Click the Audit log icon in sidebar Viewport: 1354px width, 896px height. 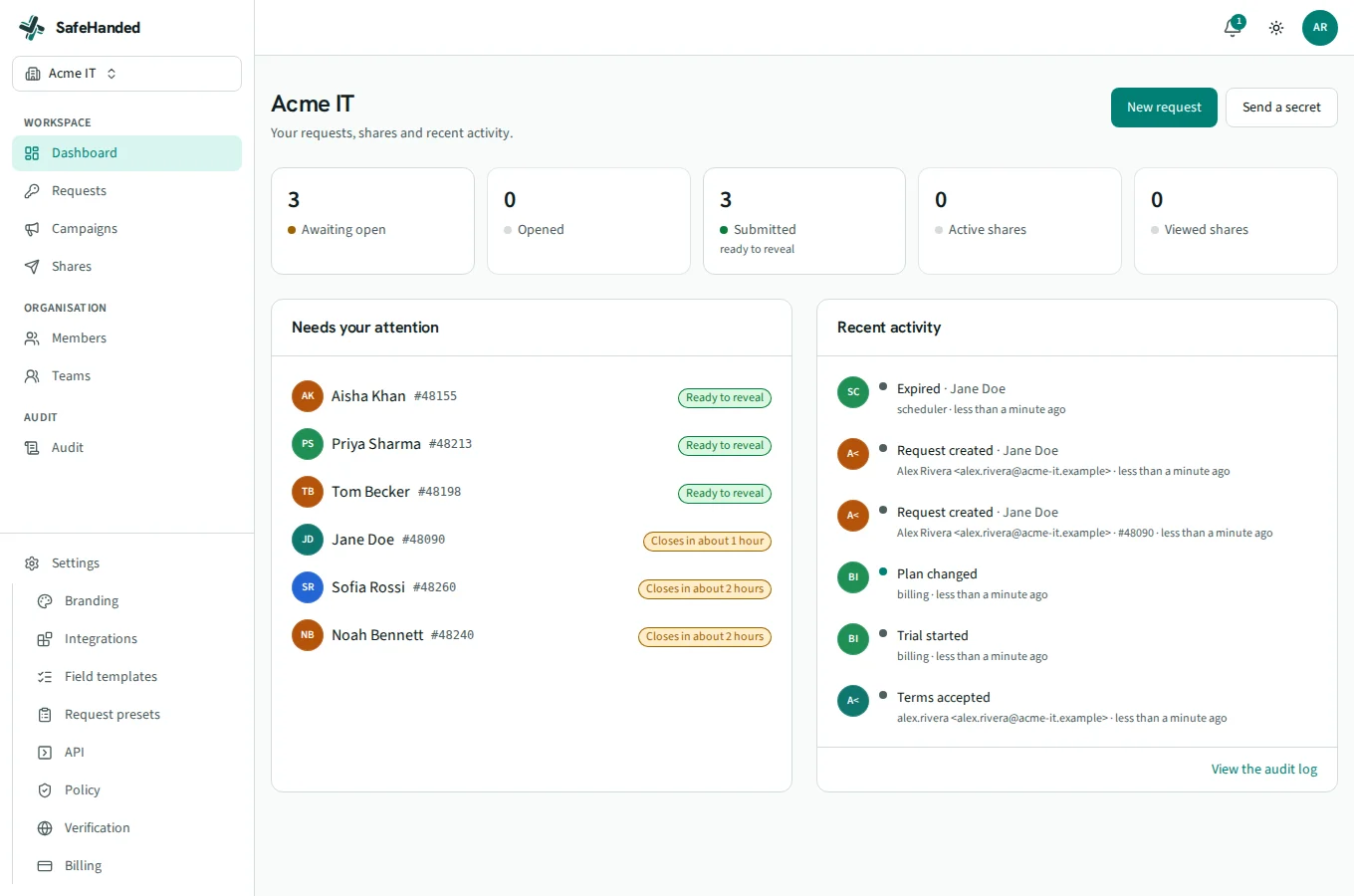point(32,448)
